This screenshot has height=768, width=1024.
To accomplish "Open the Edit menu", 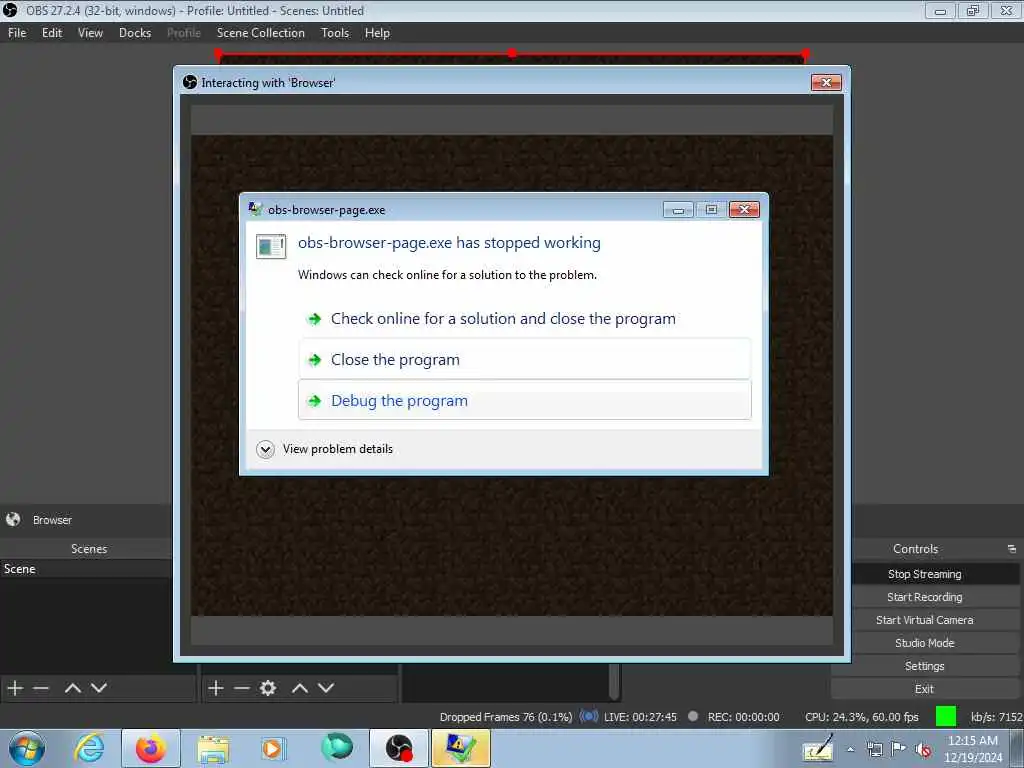I will (52, 33).
